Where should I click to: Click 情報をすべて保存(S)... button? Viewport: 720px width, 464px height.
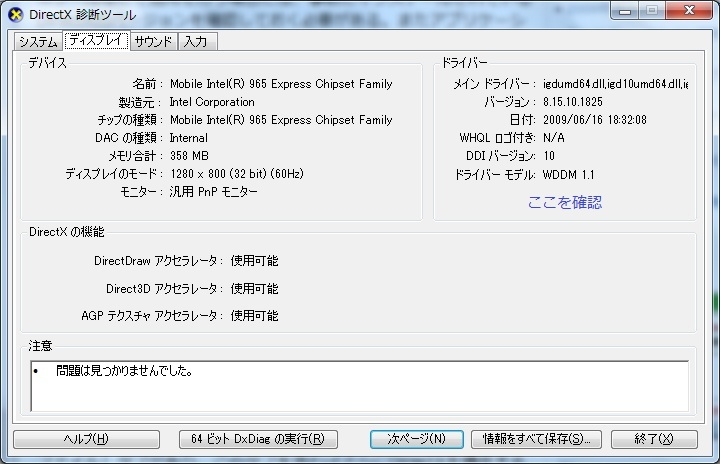(536, 439)
